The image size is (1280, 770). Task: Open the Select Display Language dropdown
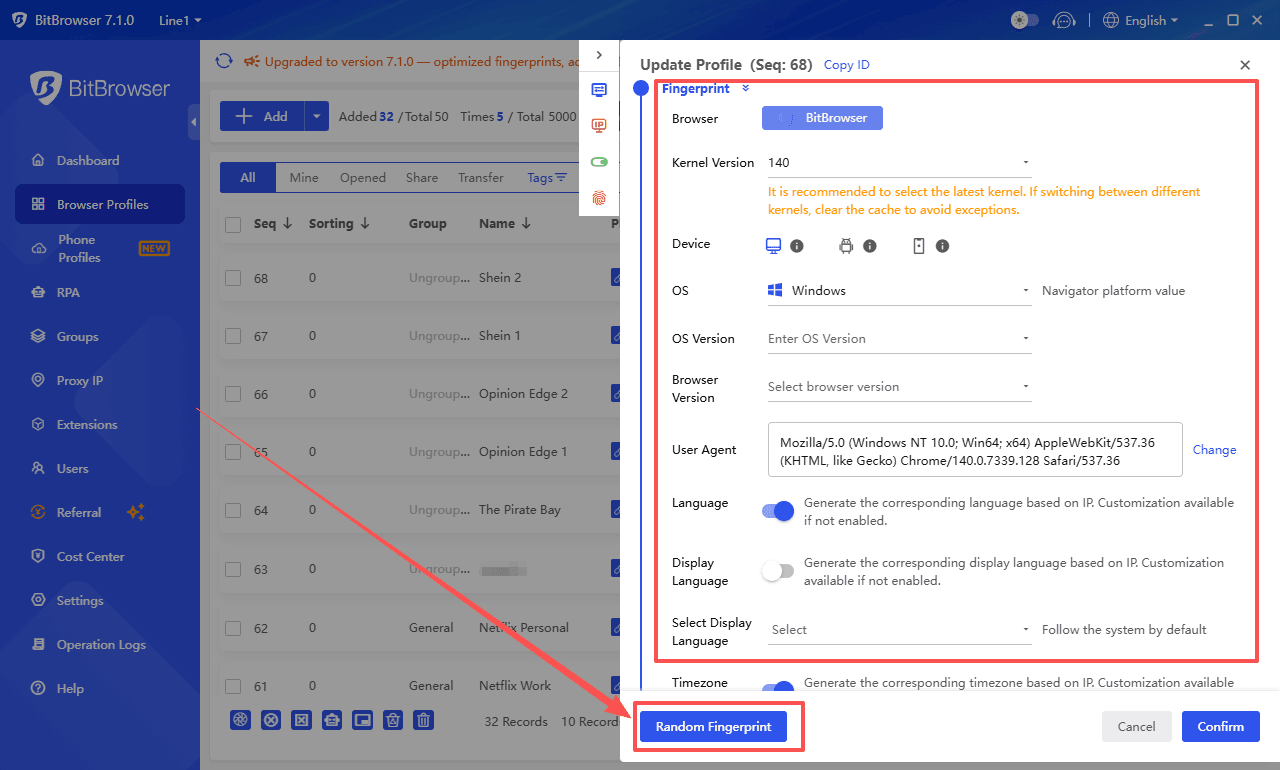click(899, 630)
